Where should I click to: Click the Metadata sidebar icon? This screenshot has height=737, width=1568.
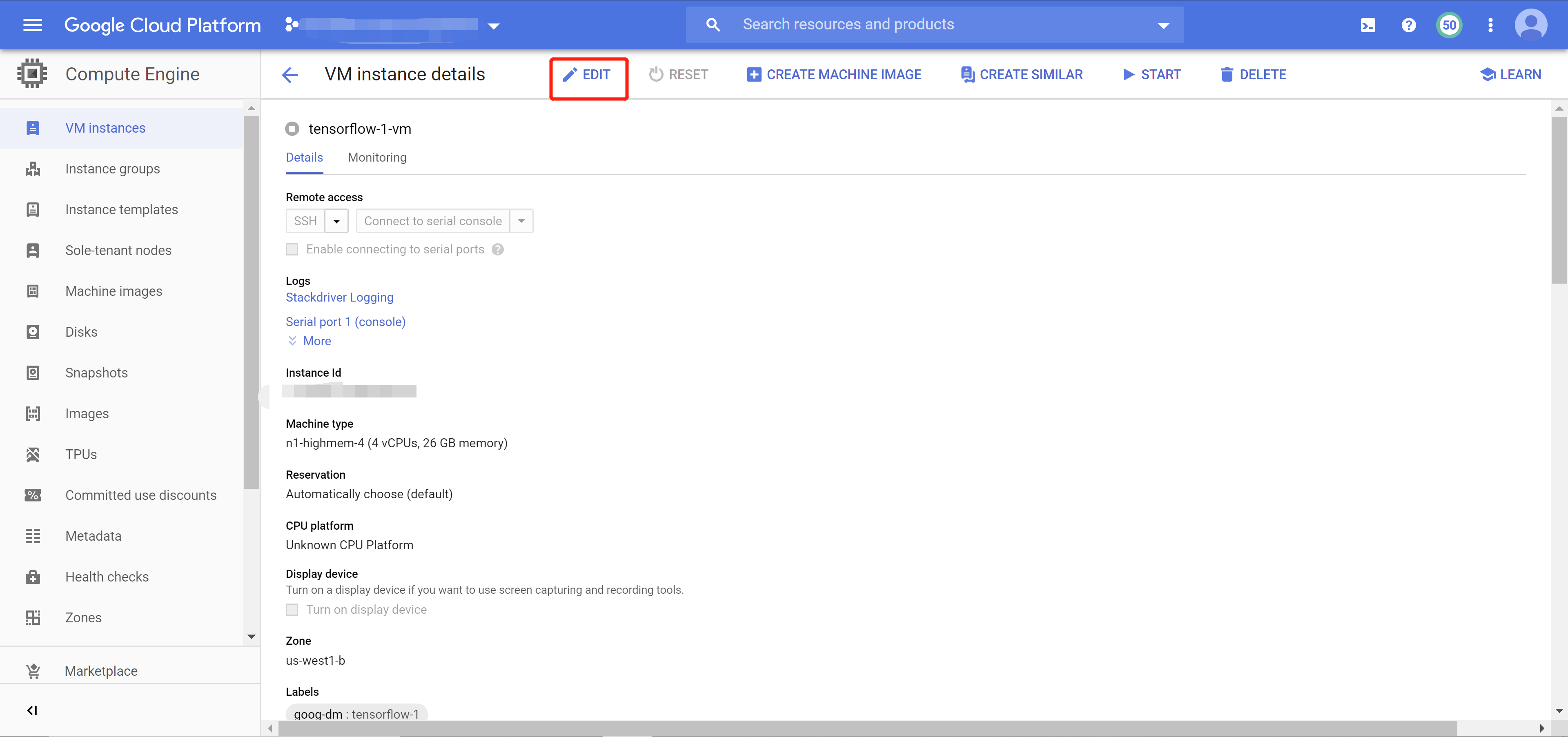tap(33, 536)
